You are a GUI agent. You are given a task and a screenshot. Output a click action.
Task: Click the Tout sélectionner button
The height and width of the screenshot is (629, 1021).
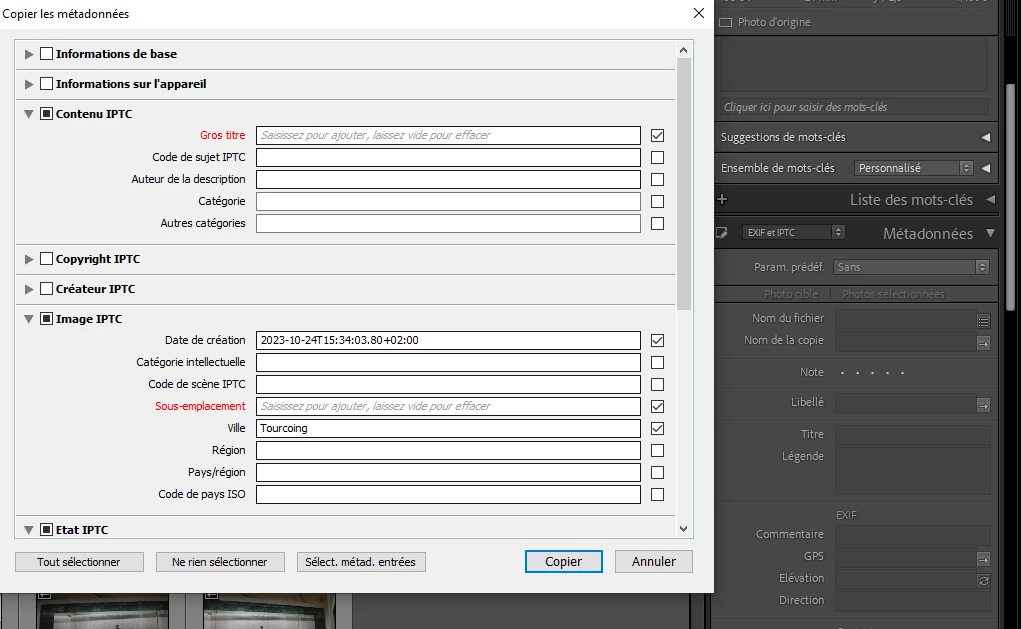tap(79, 562)
